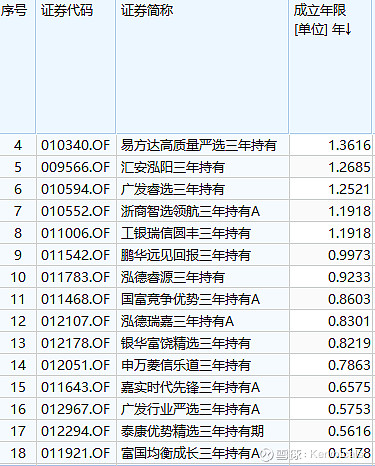Click row number 18
The height and width of the screenshot is (466, 375).
point(18,453)
